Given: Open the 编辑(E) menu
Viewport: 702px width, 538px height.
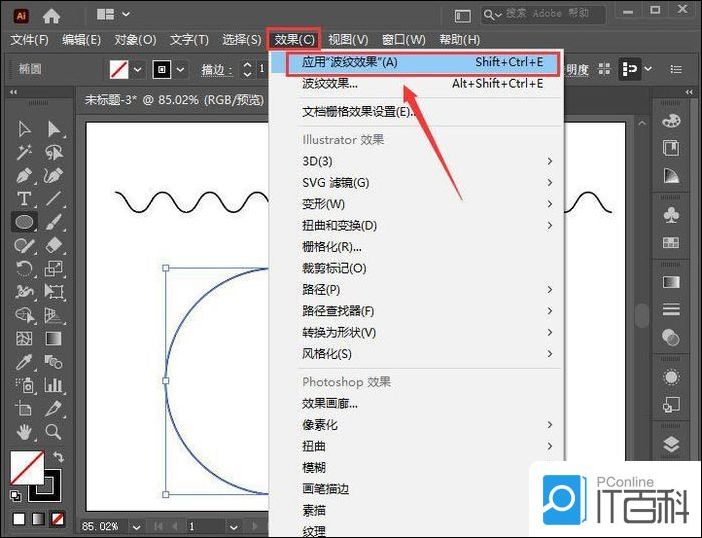Looking at the screenshot, I should tap(81, 40).
